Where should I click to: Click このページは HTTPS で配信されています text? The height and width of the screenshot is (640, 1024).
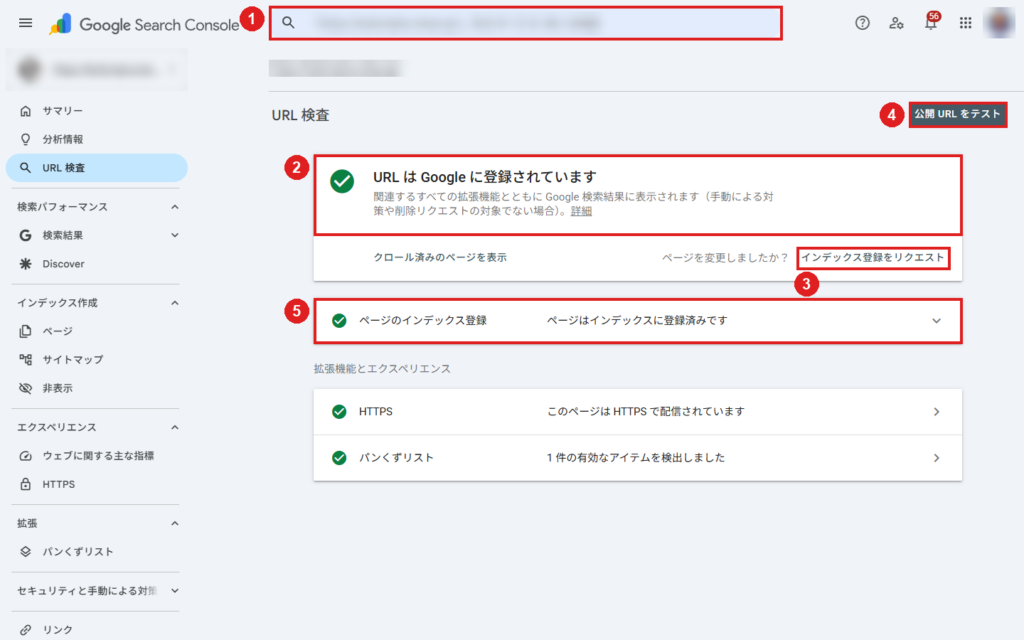coord(645,411)
